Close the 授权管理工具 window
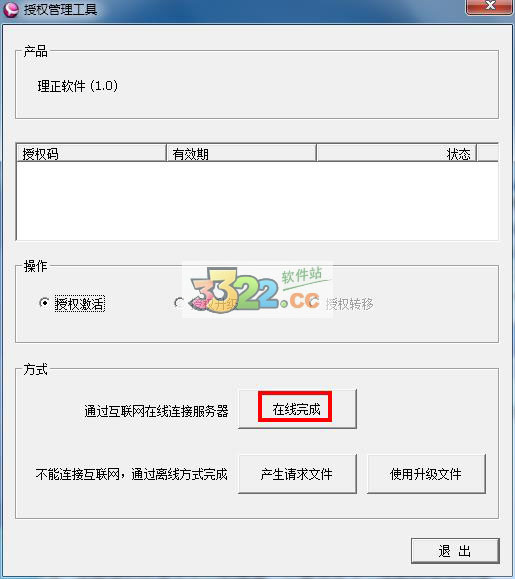Screen dimensions: 515x579 490,7
